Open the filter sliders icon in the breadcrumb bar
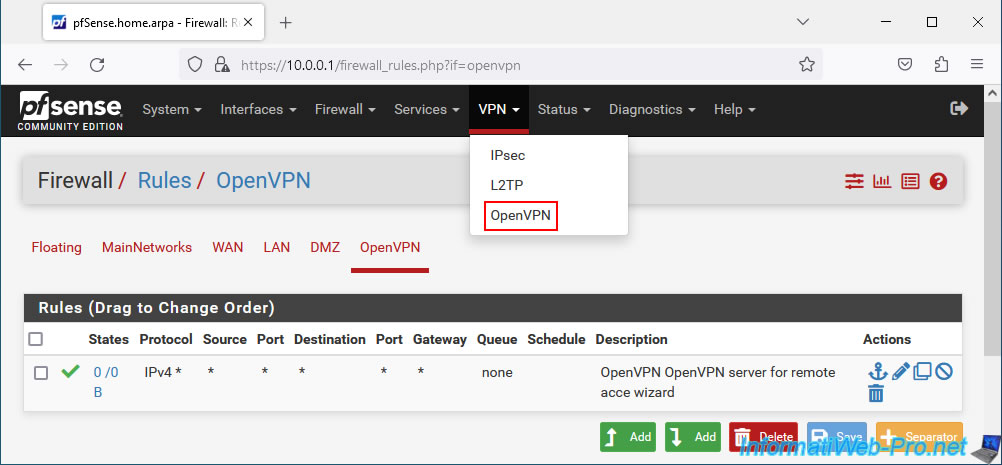The image size is (1002, 465). point(854,181)
